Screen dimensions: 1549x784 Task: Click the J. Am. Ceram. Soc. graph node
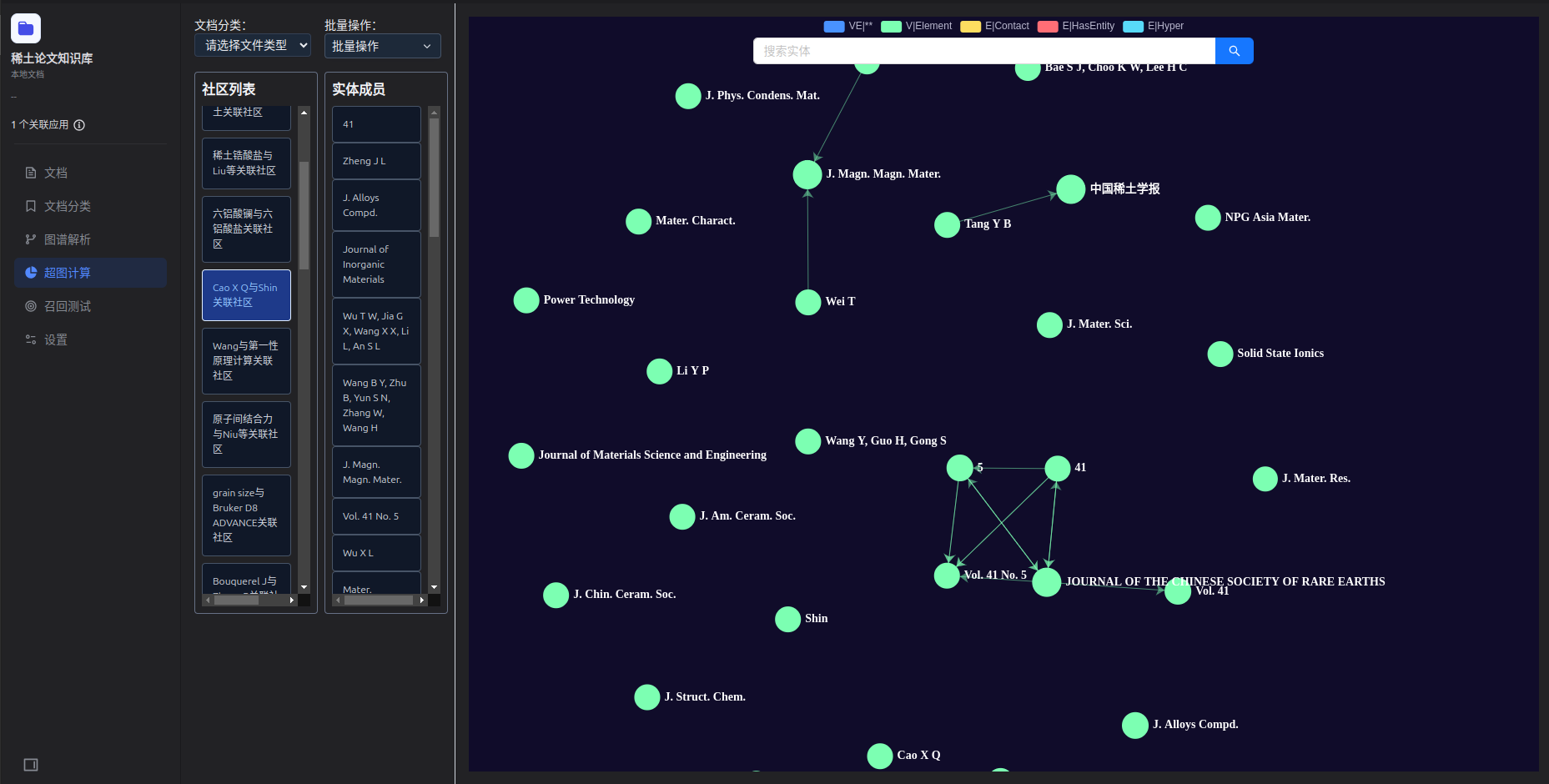682,516
